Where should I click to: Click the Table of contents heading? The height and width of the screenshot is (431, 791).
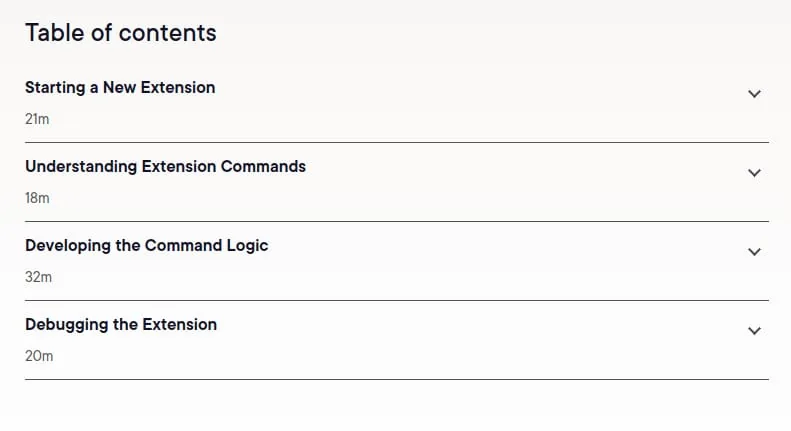click(x=121, y=33)
